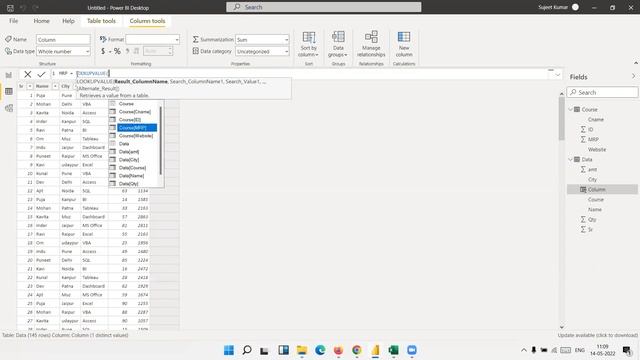Select the Website field under Course
Screen dimensions: 640x360
point(597,149)
